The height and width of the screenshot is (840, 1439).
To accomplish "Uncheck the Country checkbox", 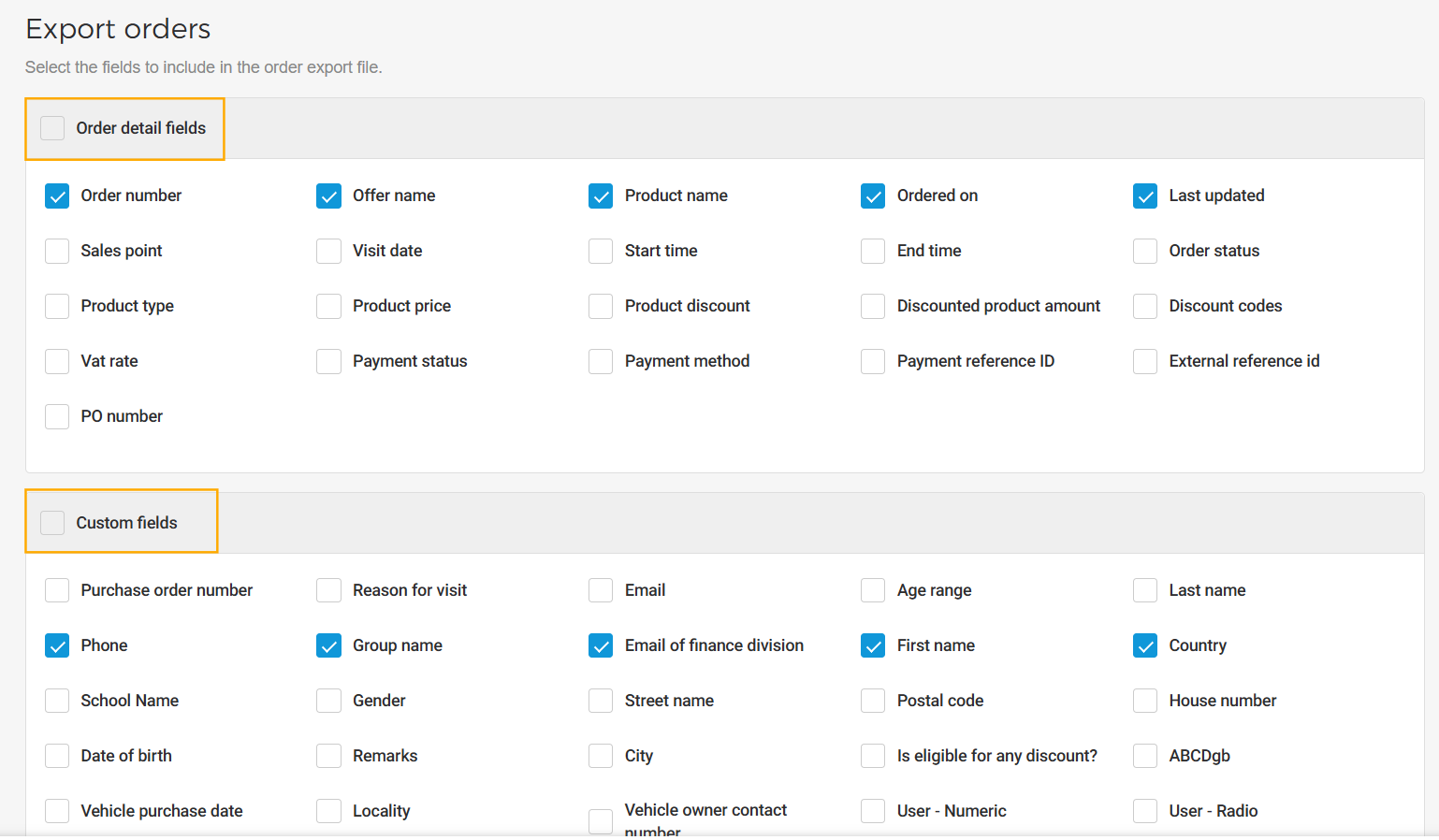I will click(x=1145, y=645).
